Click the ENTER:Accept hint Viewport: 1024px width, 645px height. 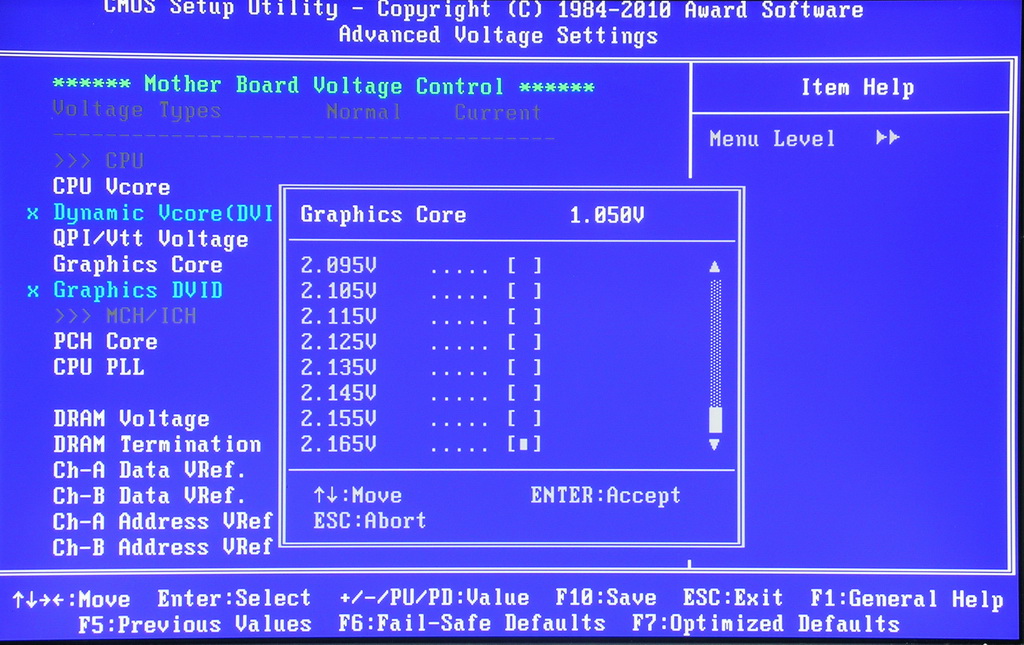[605, 496]
